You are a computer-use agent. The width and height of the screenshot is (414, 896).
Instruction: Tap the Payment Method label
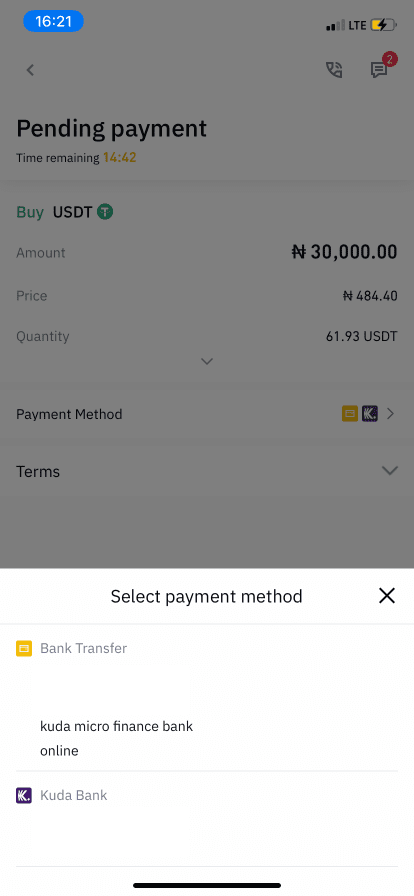[x=69, y=414]
